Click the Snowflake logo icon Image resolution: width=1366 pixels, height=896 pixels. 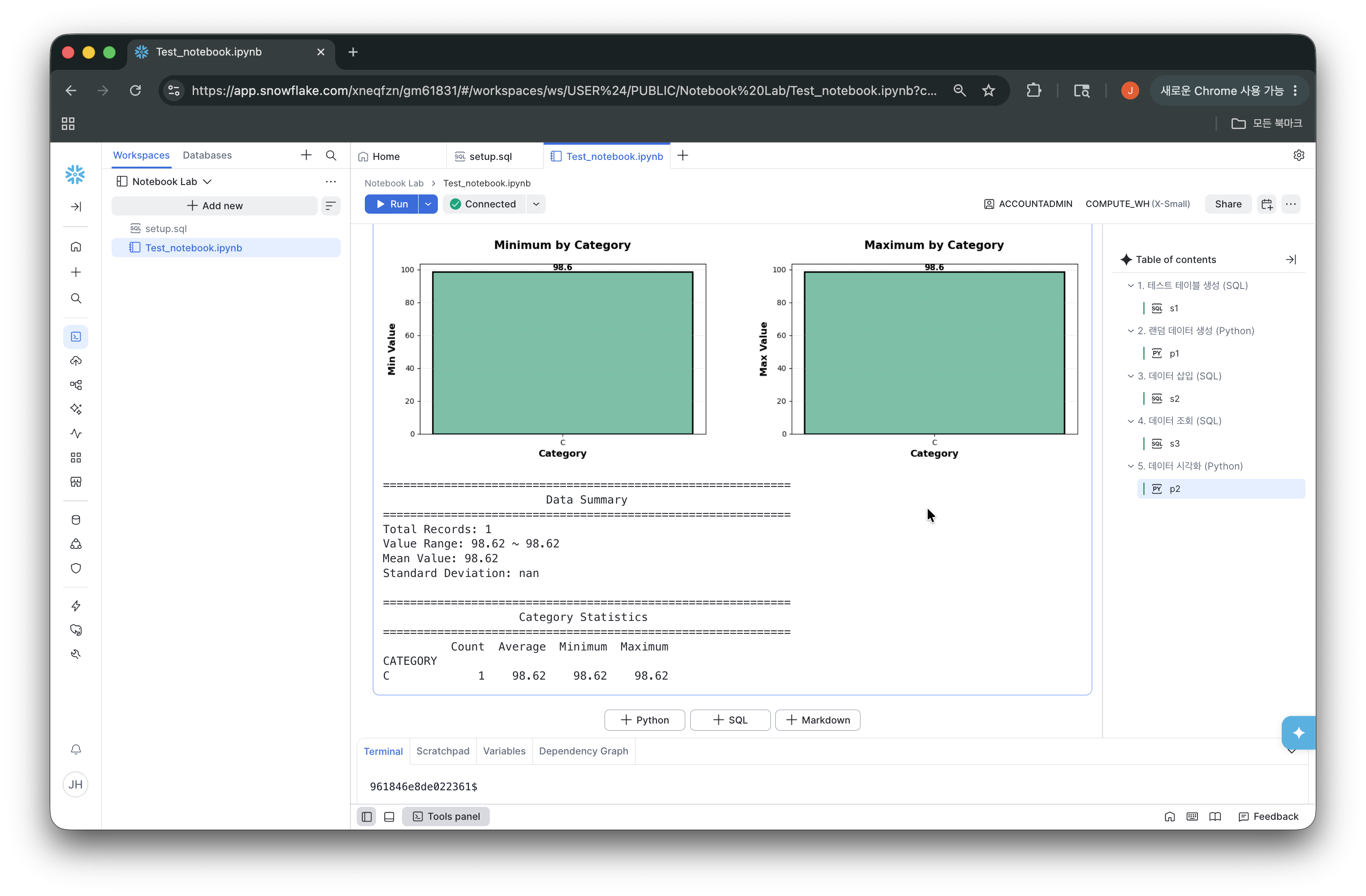pyautogui.click(x=75, y=174)
